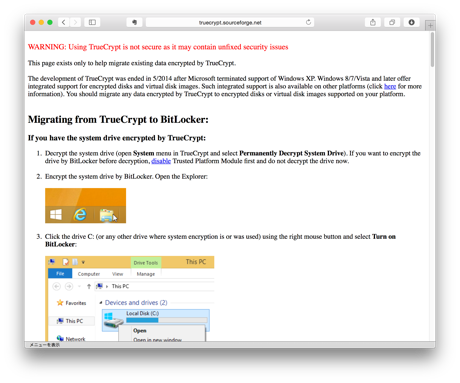Click the truecrypt.sourceforge.net address field

pos(230,22)
